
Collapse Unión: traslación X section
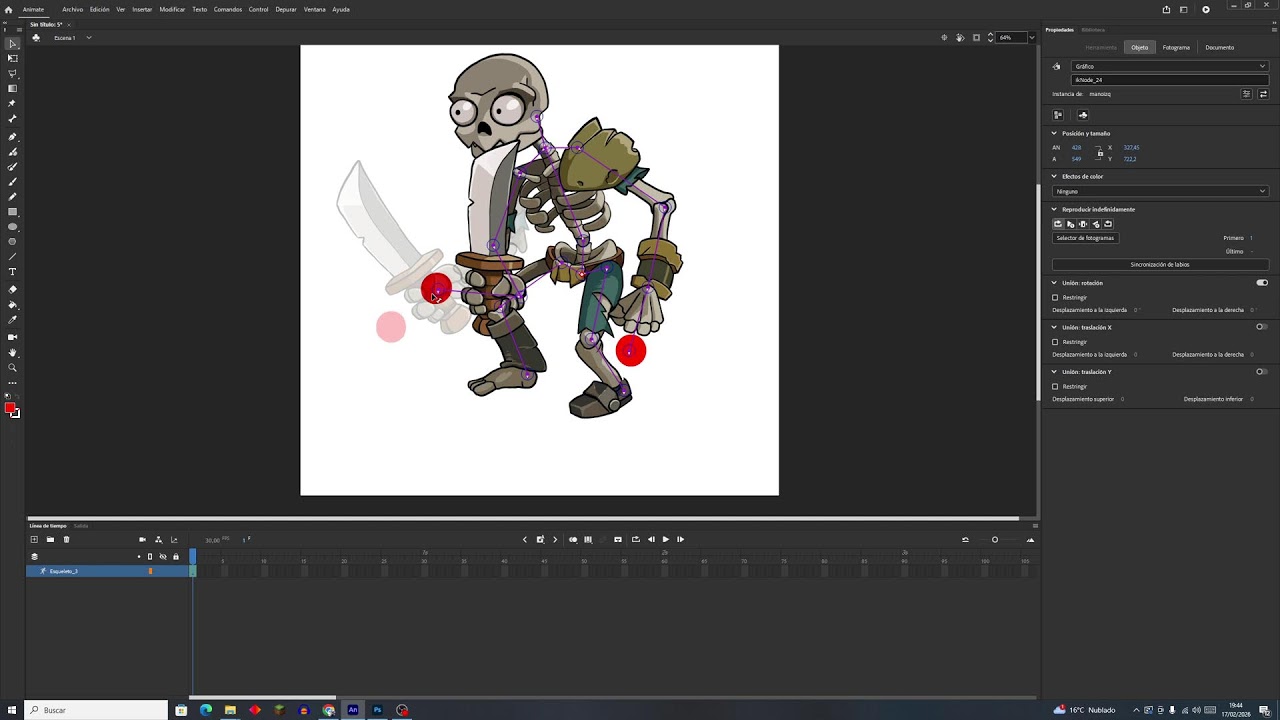(1054, 327)
